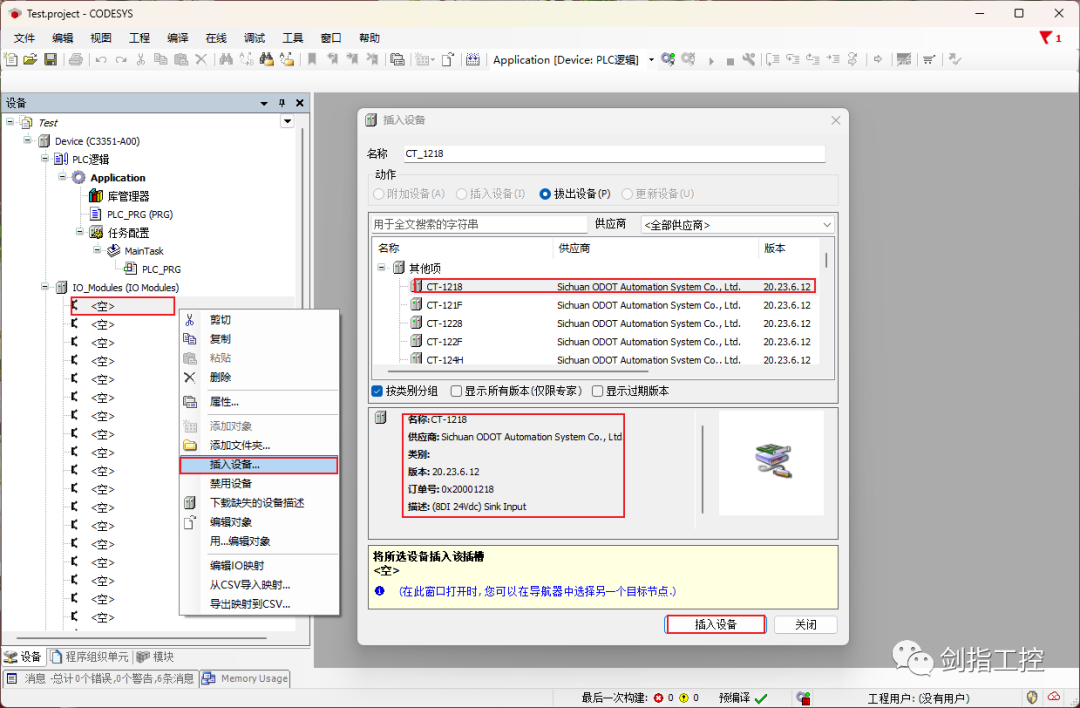Open the 设备 panel dropdown arrow
This screenshot has height=708, width=1080.
click(x=264, y=103)
